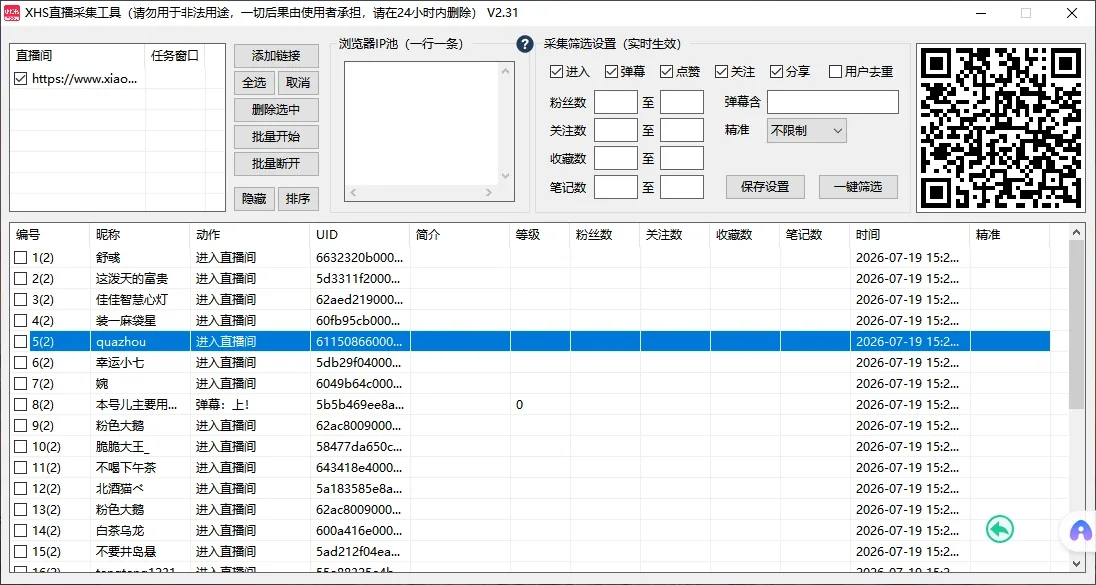1096x585 pixels.
Task: Click the IP pool scrollbar up arrow
Action: (505, 71)
